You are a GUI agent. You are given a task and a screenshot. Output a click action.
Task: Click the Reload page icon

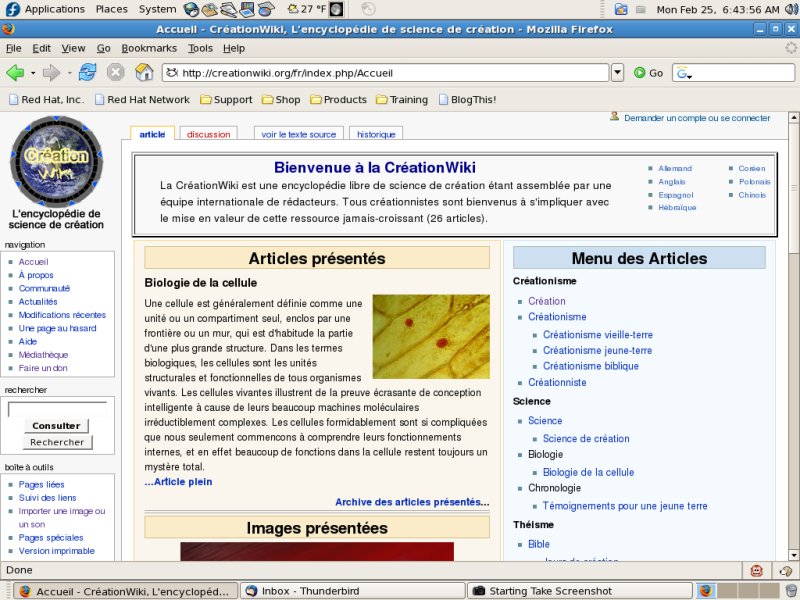click(88, 72)
